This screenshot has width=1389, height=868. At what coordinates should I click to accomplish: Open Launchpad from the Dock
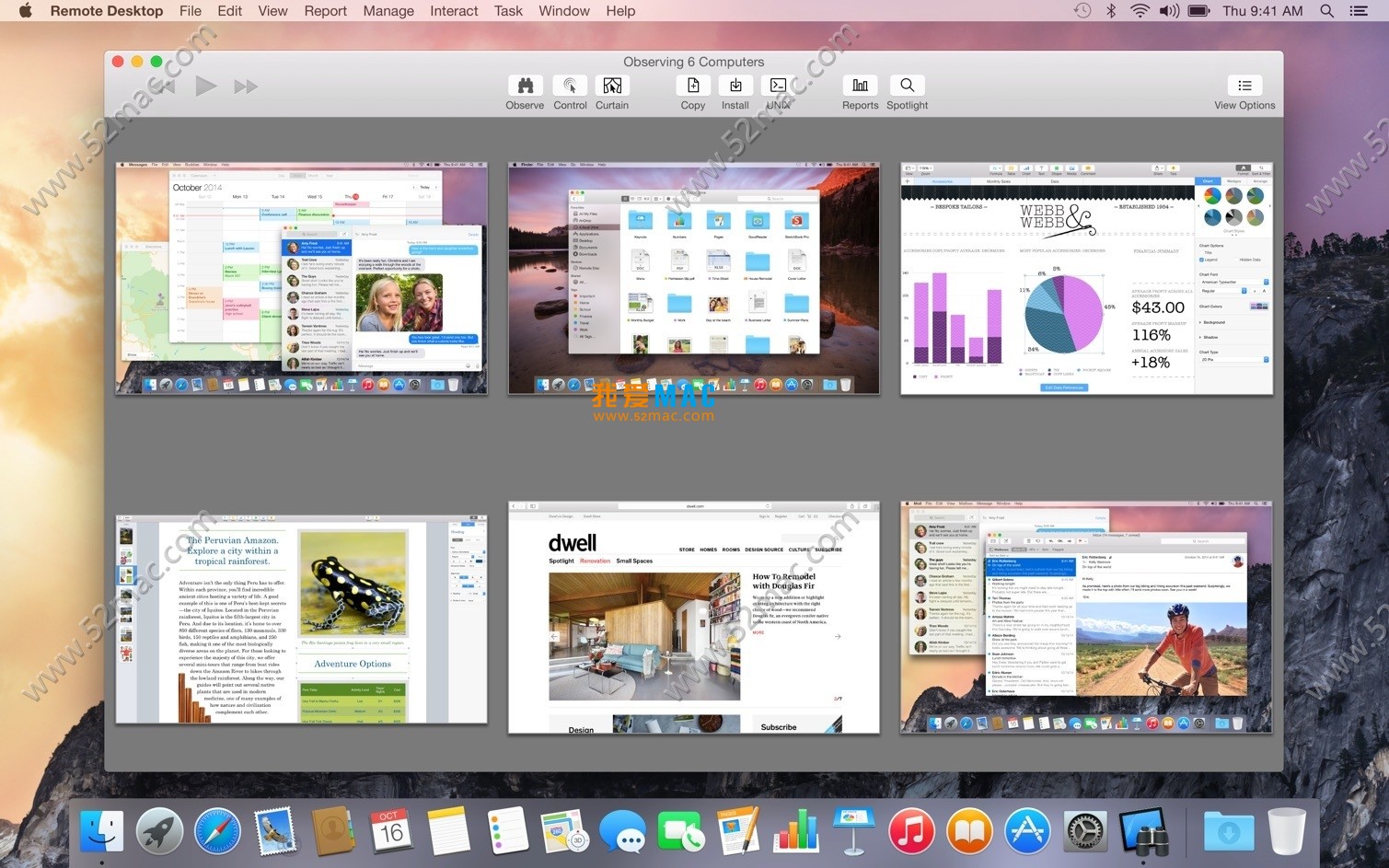(x=159, y=830)
